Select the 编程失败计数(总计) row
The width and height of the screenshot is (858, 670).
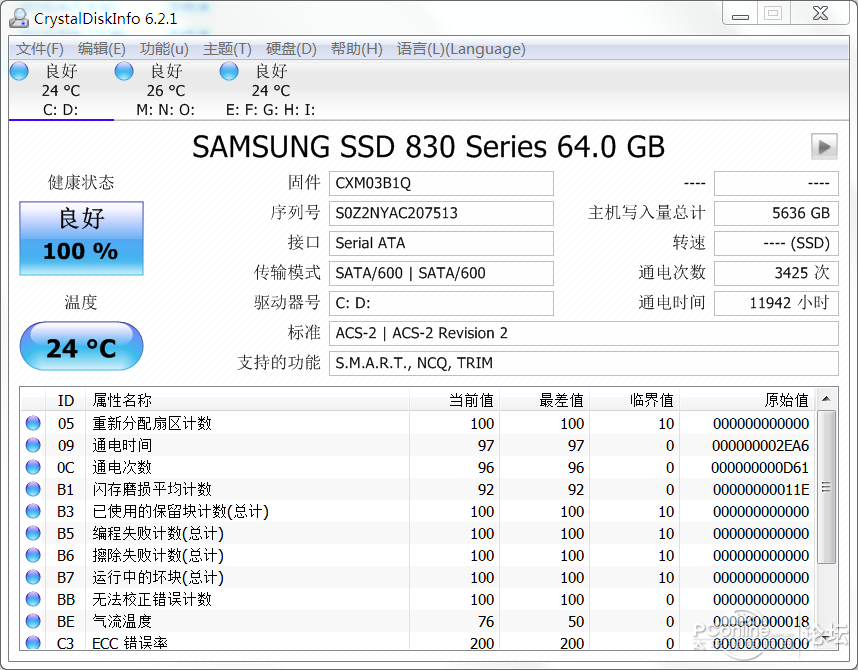click(418, 533)
